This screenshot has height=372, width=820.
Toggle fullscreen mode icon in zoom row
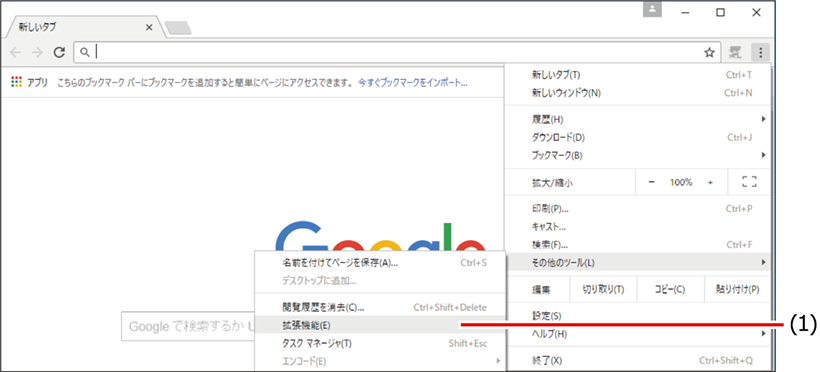749,182
